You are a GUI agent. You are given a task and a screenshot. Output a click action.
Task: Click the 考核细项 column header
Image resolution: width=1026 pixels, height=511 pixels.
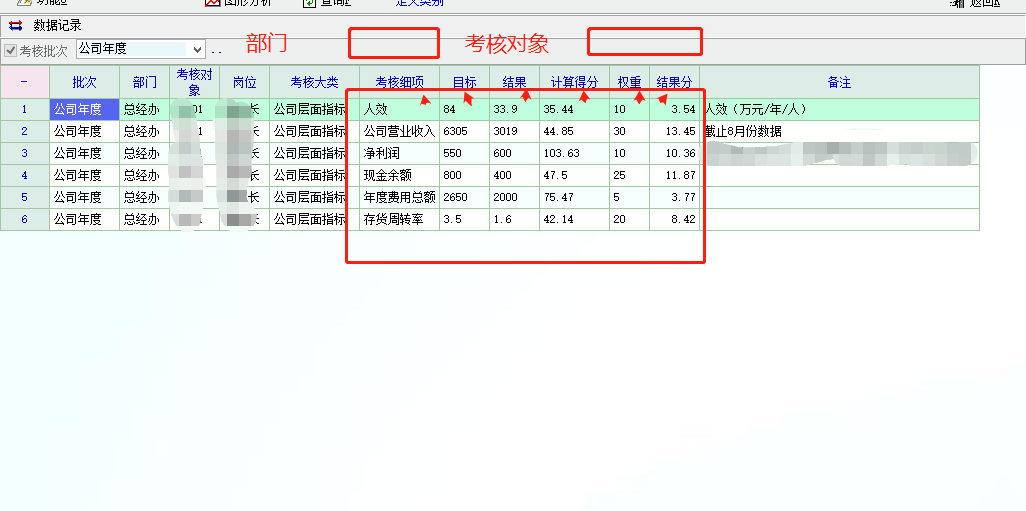click(x=399, y=82)
